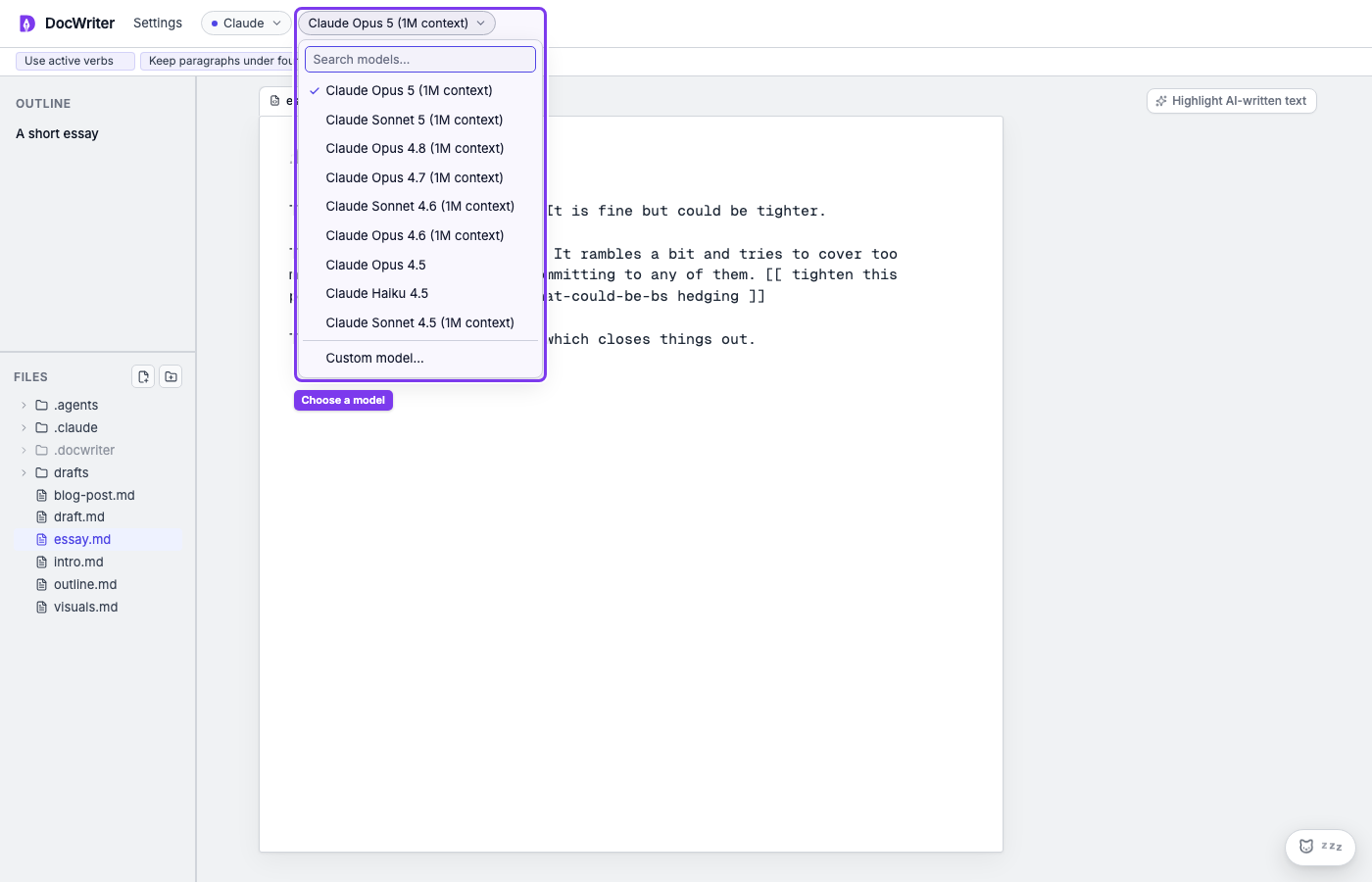
Task: Click the DocWriter flame logo icon
Action: coord(27,24)
